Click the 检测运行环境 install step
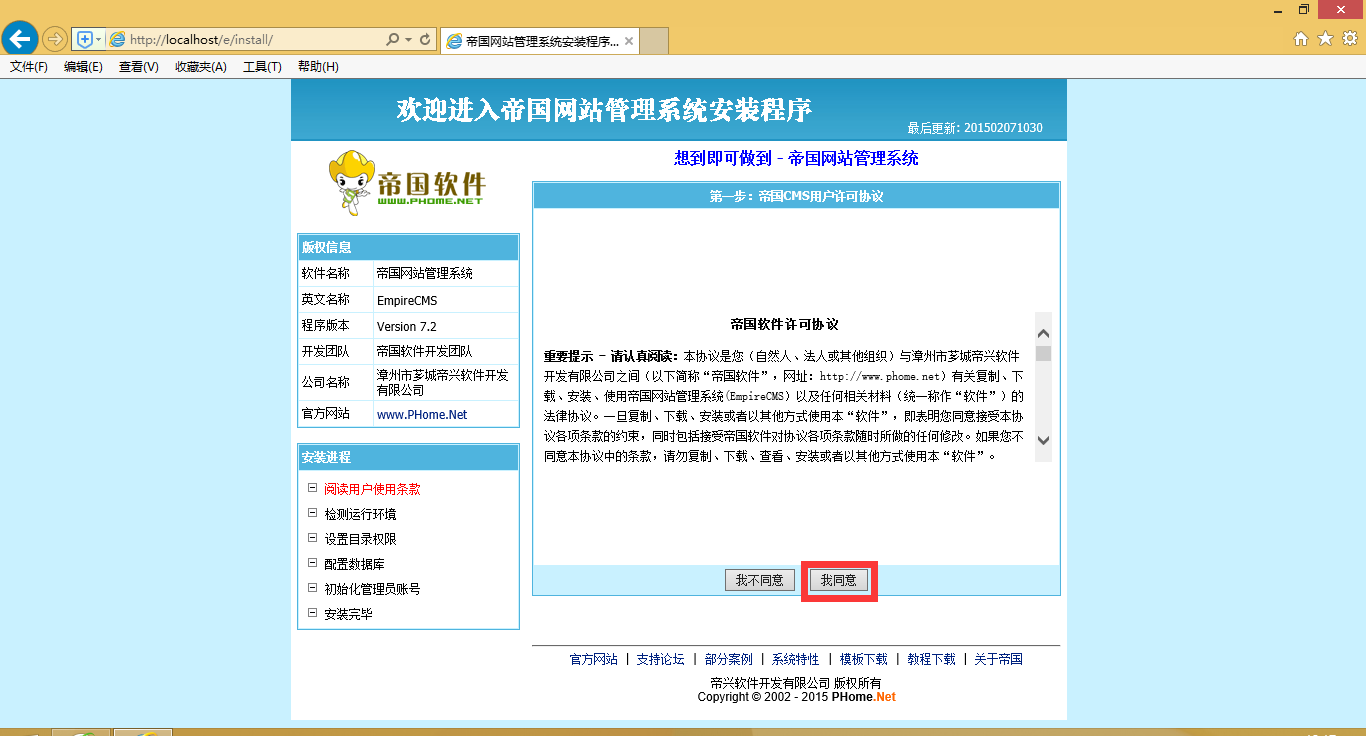The width and height of the screenshot is (1366, 736). click(360, 514)
